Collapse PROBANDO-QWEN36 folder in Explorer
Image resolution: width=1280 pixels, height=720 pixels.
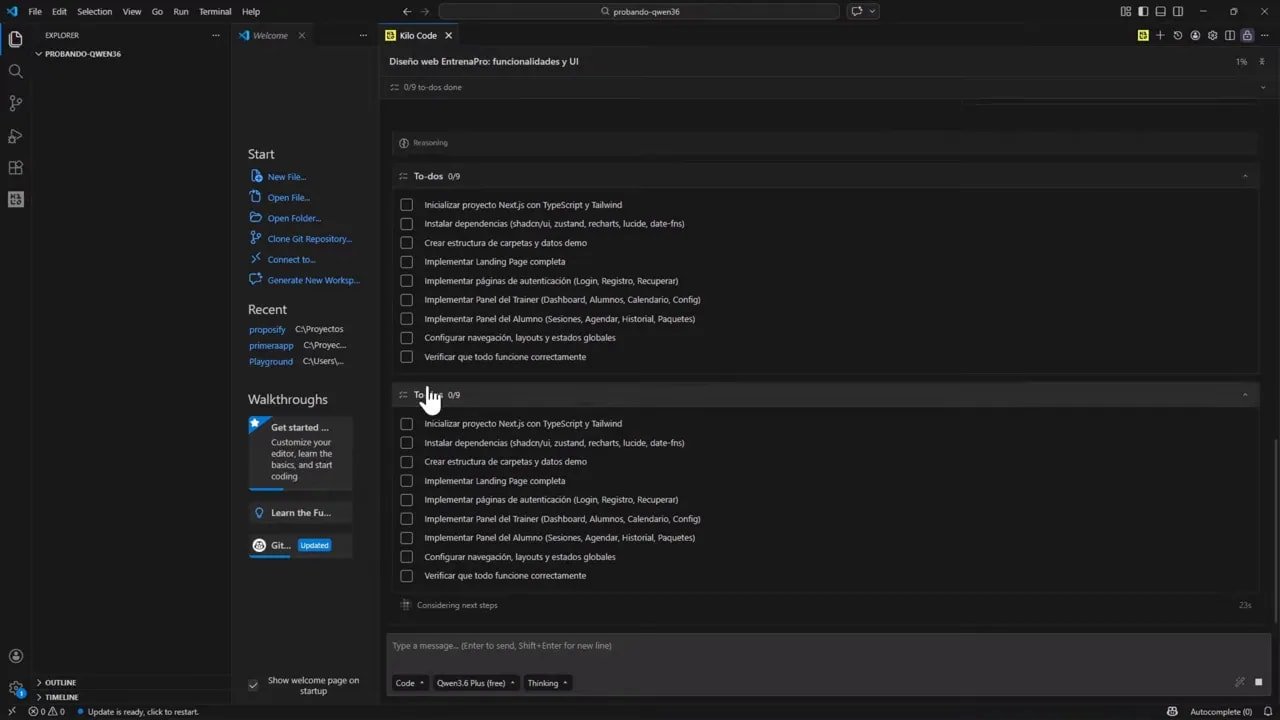[82, 54]
